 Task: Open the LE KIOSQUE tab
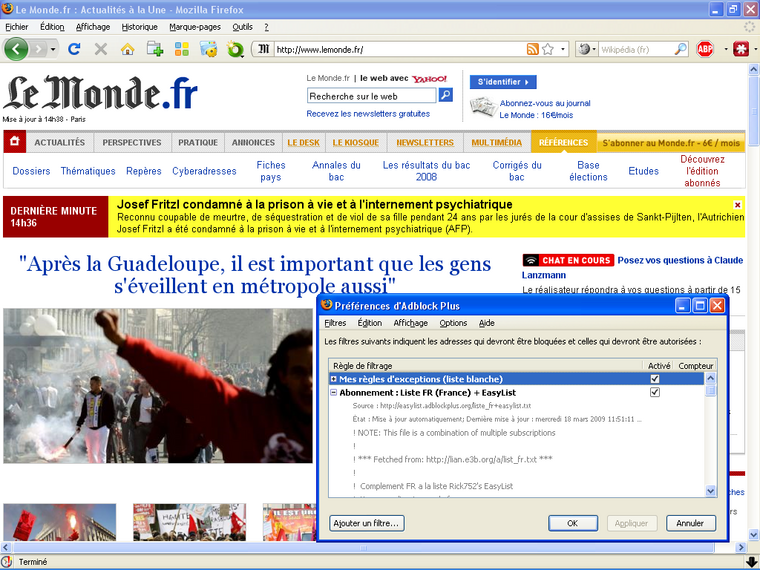coord(355,142)
